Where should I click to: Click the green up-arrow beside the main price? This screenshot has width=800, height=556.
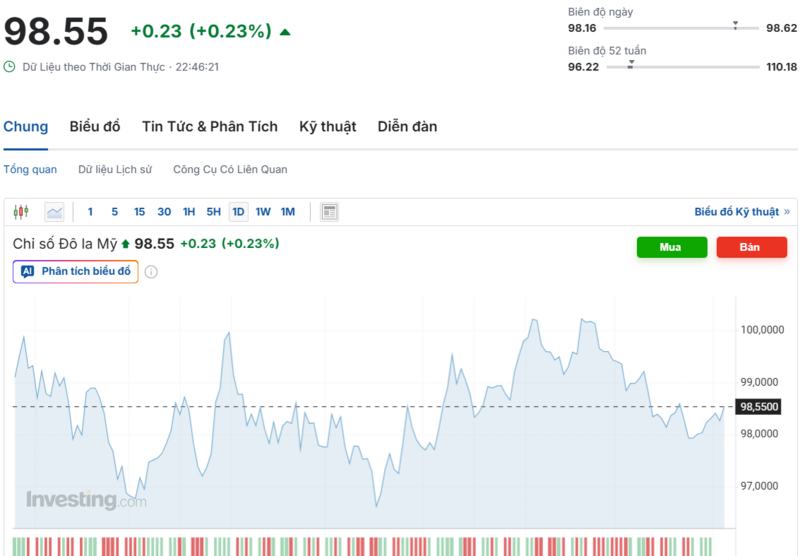coord(286,32)
